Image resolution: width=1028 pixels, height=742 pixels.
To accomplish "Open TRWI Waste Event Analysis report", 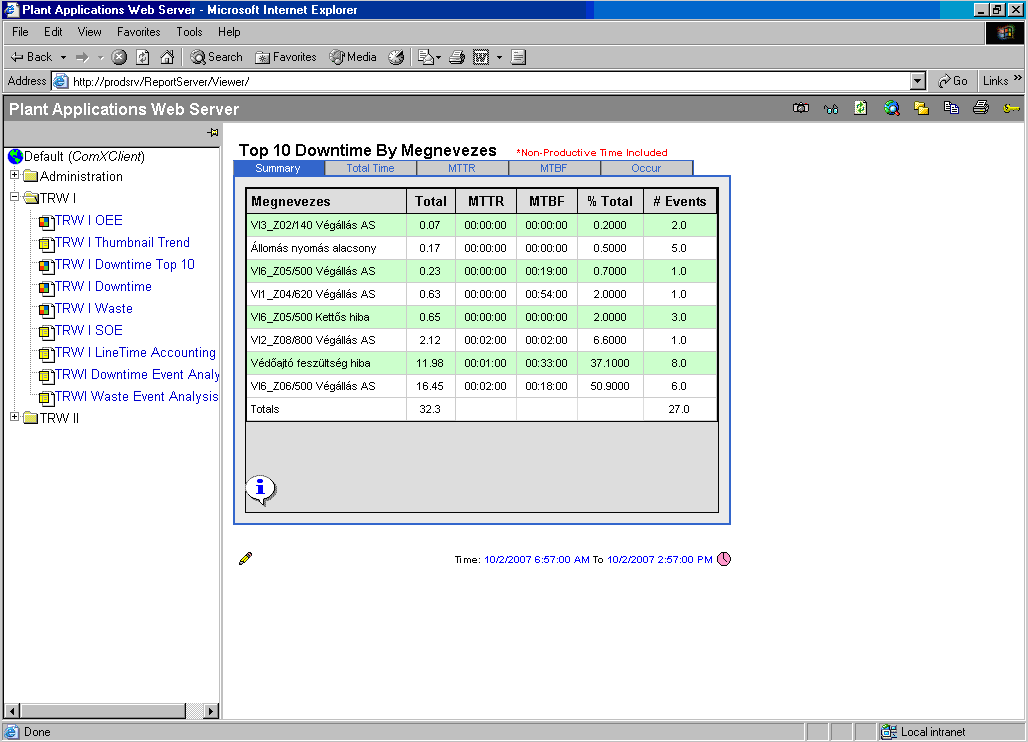I will click(136, 397).
